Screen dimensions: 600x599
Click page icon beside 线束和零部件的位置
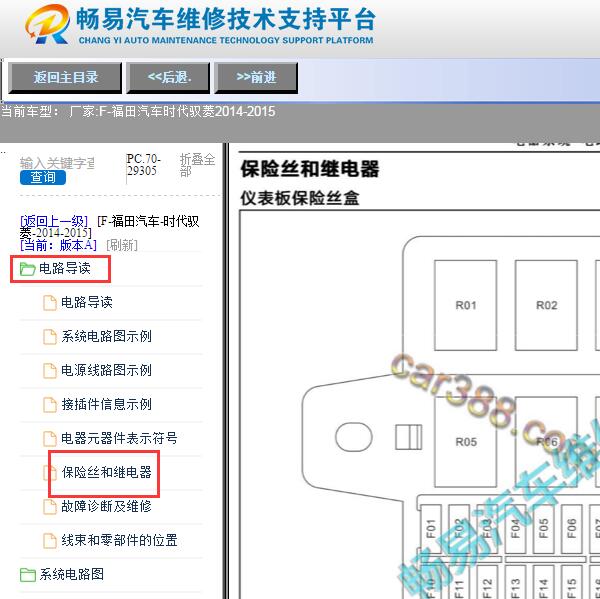tap(50, 541)
